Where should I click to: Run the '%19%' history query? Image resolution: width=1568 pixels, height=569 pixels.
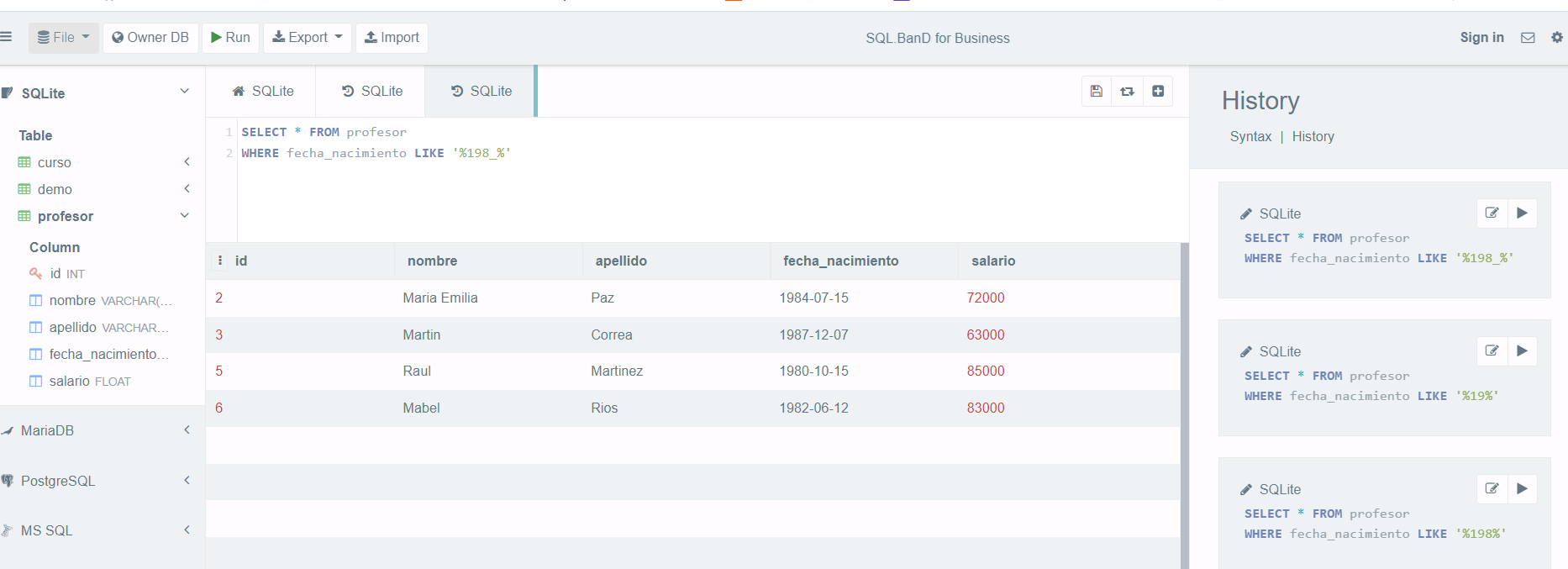click(x=1522, y=350)
